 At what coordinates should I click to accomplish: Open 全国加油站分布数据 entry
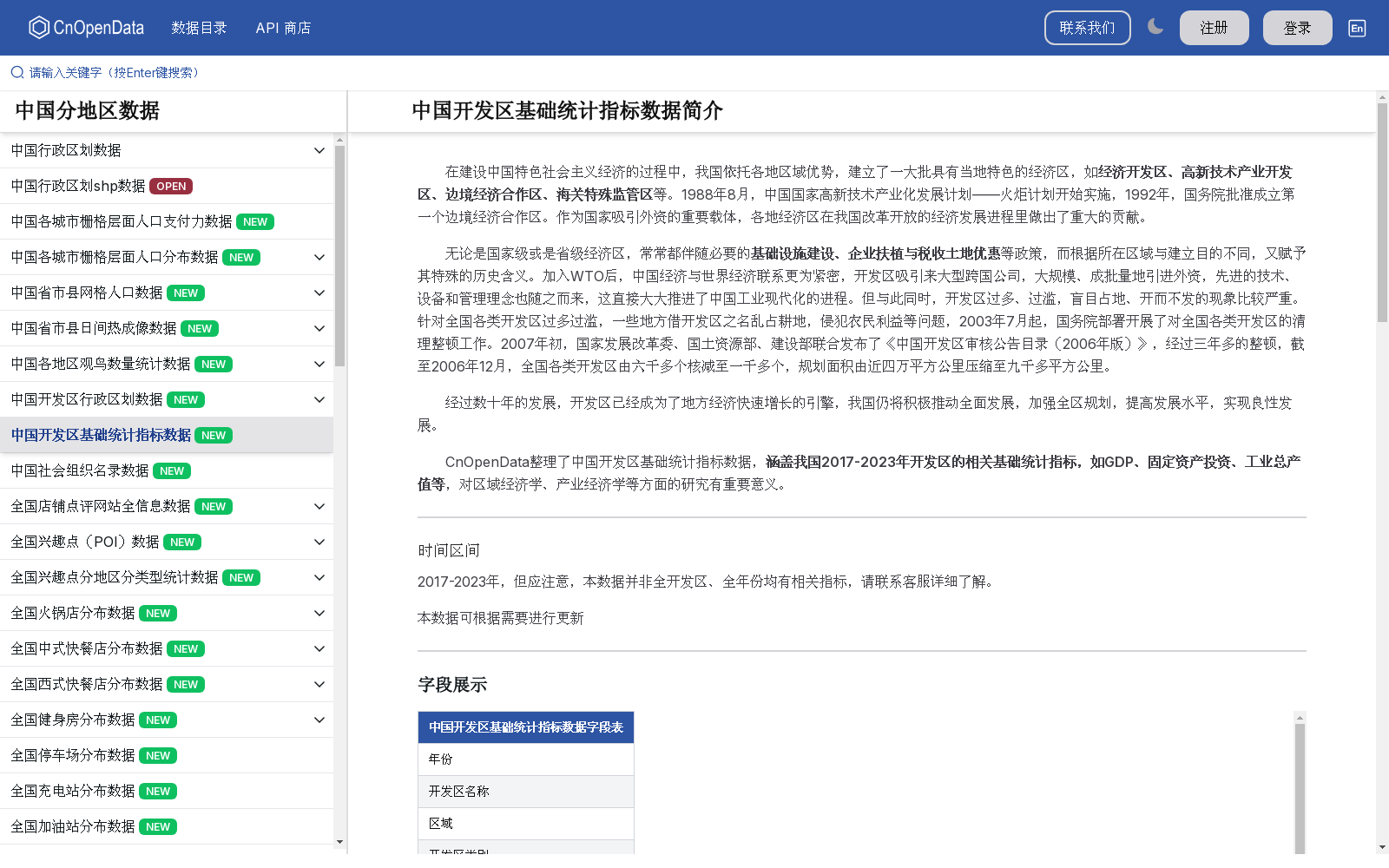[167, 827]
